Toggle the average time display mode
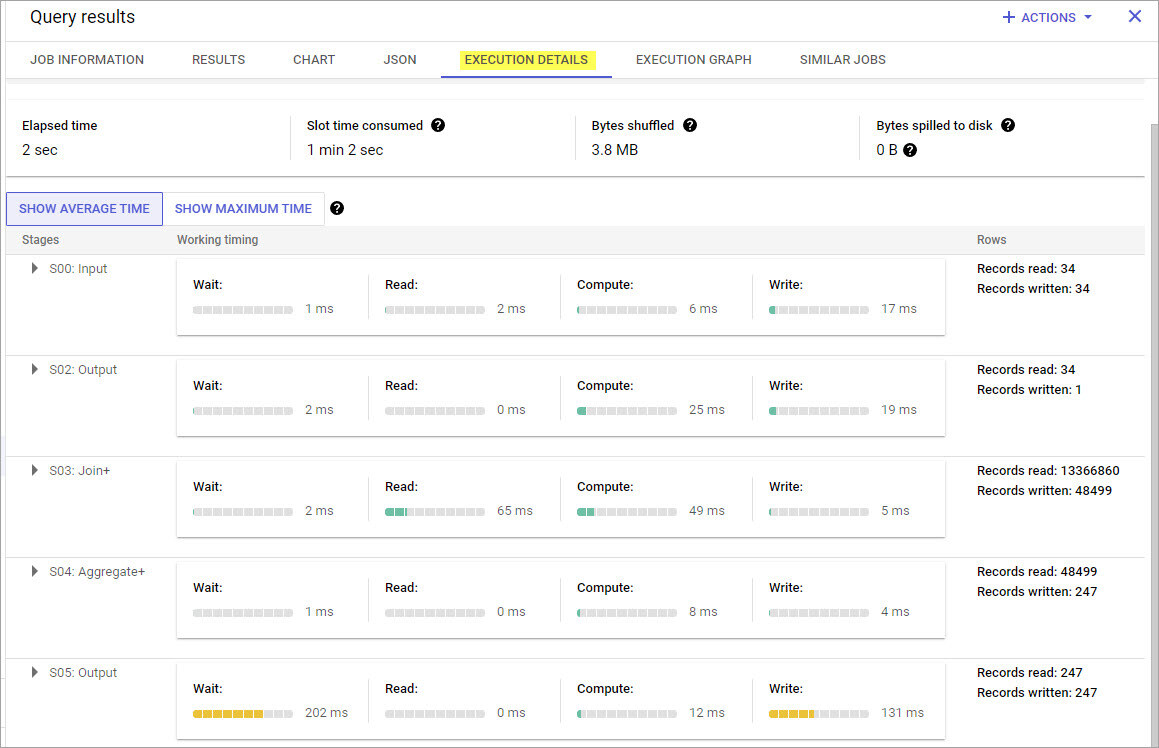1159x748 pixels. click(84, 208)
